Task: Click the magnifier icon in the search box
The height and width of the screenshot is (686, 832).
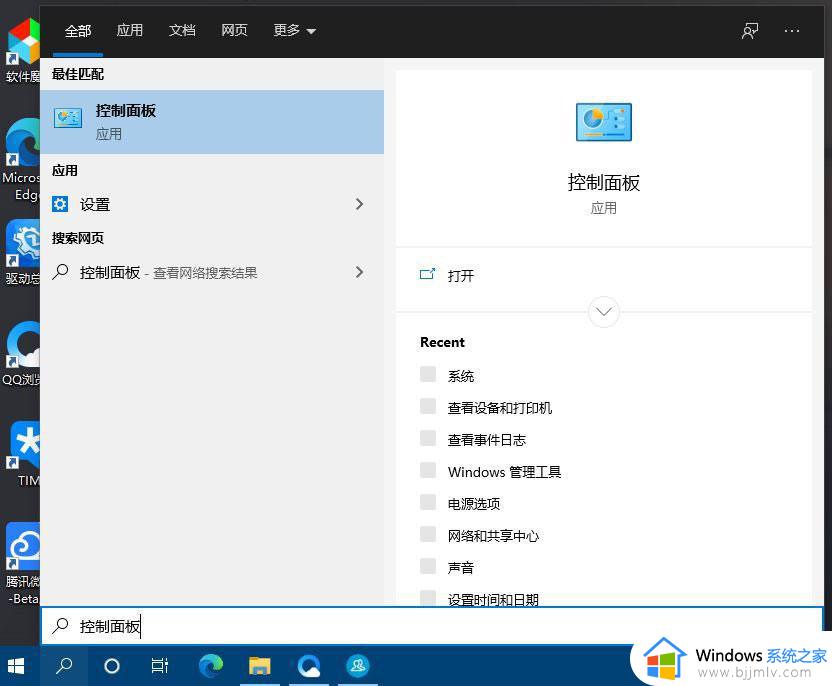Action: coord(60,626)
